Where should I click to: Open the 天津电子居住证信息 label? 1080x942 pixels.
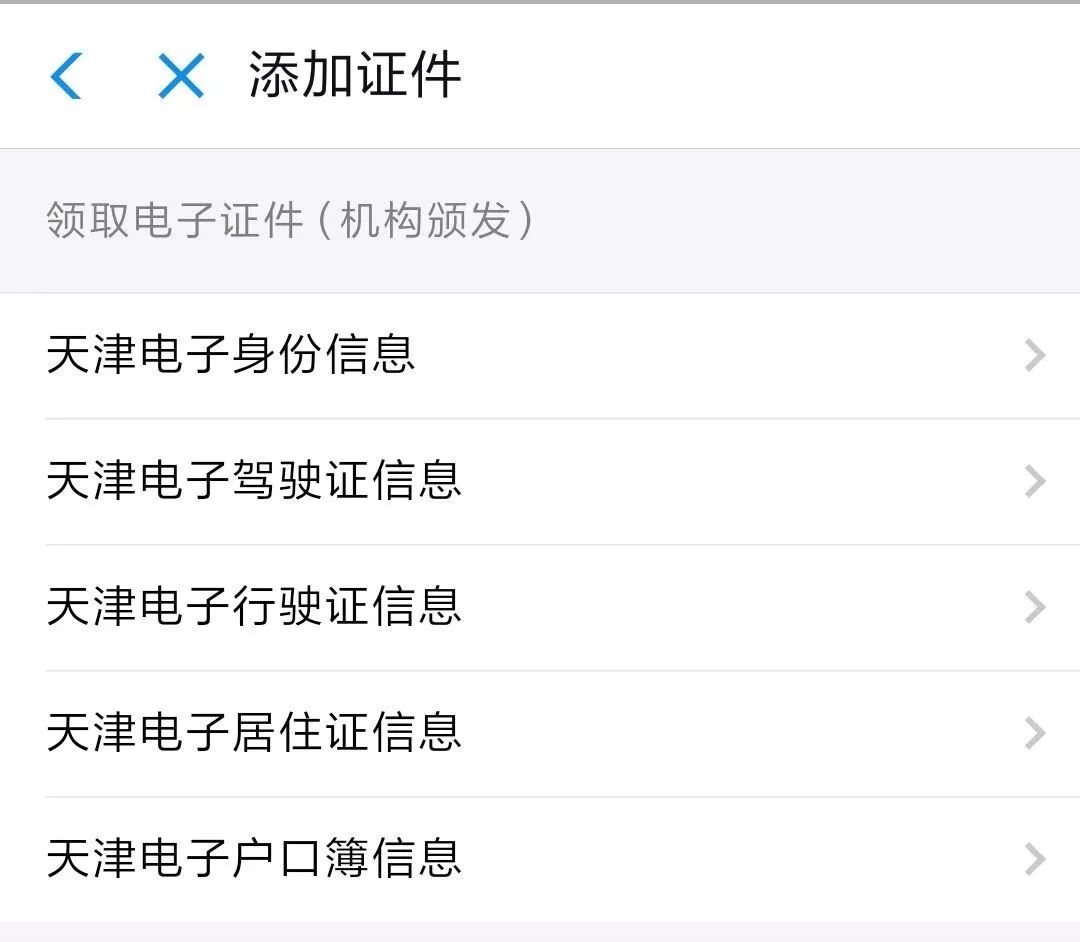pyautogui.click(x=254, y=734)
